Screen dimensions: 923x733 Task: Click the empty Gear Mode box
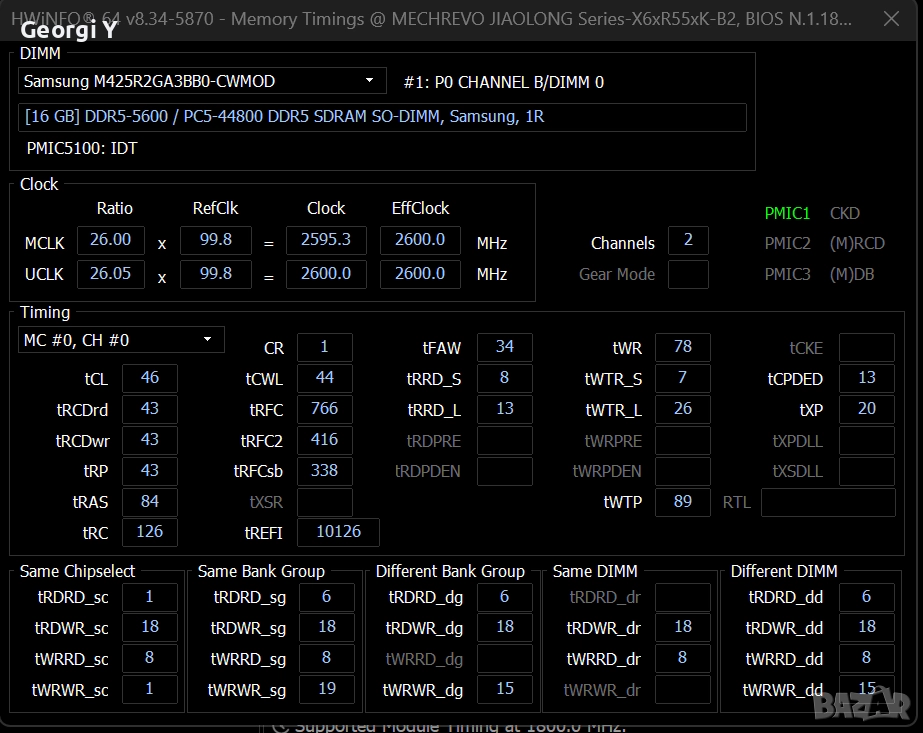click(687, 274)
